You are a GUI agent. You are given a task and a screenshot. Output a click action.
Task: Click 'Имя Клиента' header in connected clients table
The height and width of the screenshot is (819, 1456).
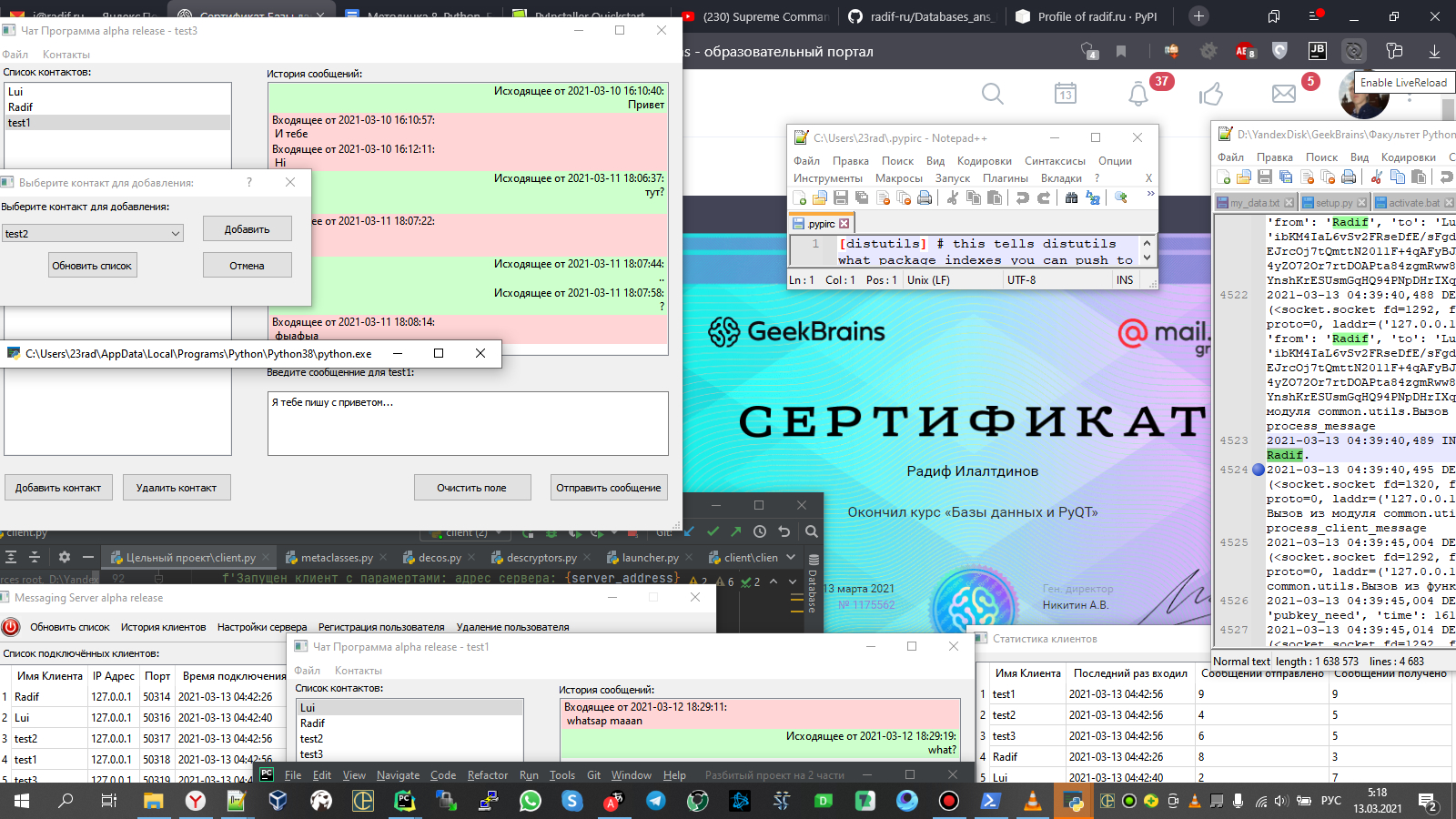(49, 676)
